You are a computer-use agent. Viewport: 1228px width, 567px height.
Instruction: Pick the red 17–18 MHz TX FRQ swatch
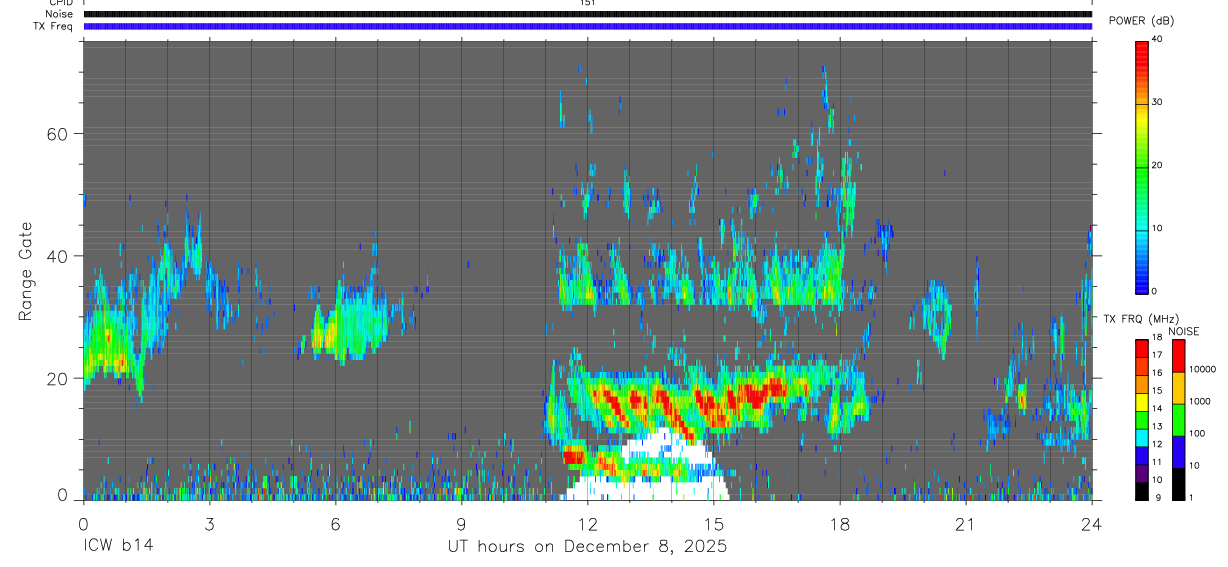(1142, 348)
